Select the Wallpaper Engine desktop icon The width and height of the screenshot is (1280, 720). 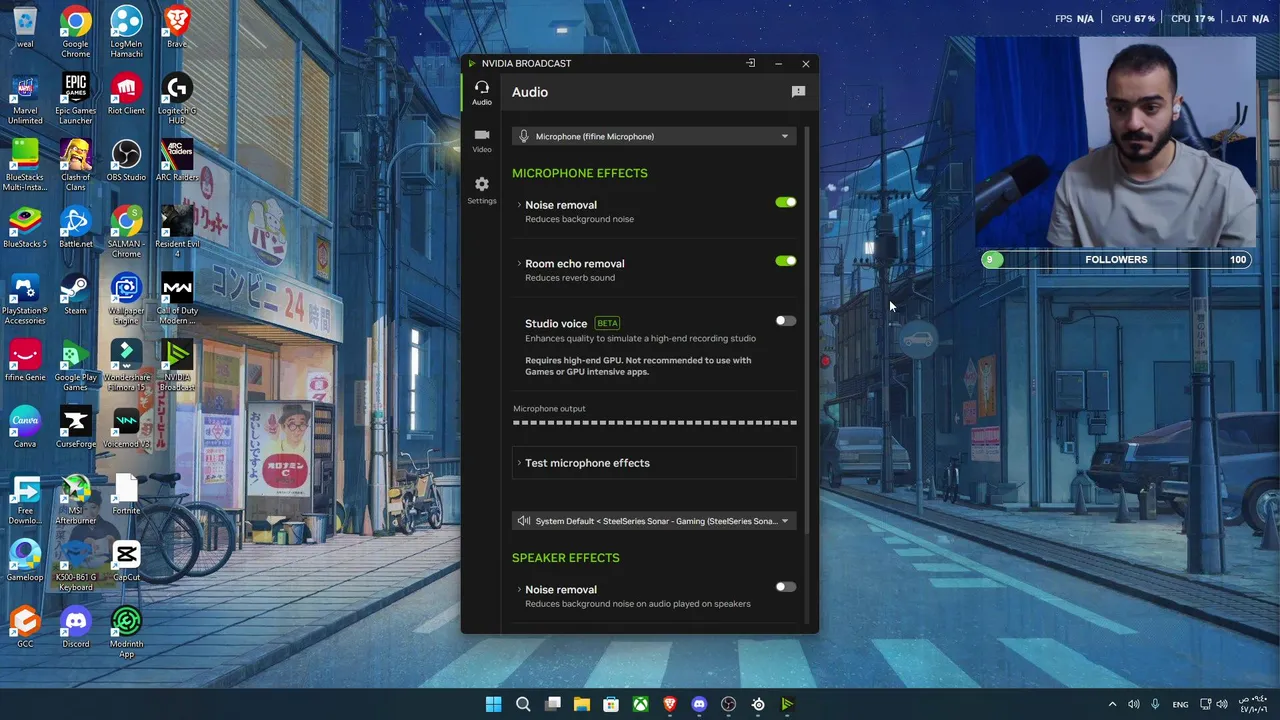126,299
